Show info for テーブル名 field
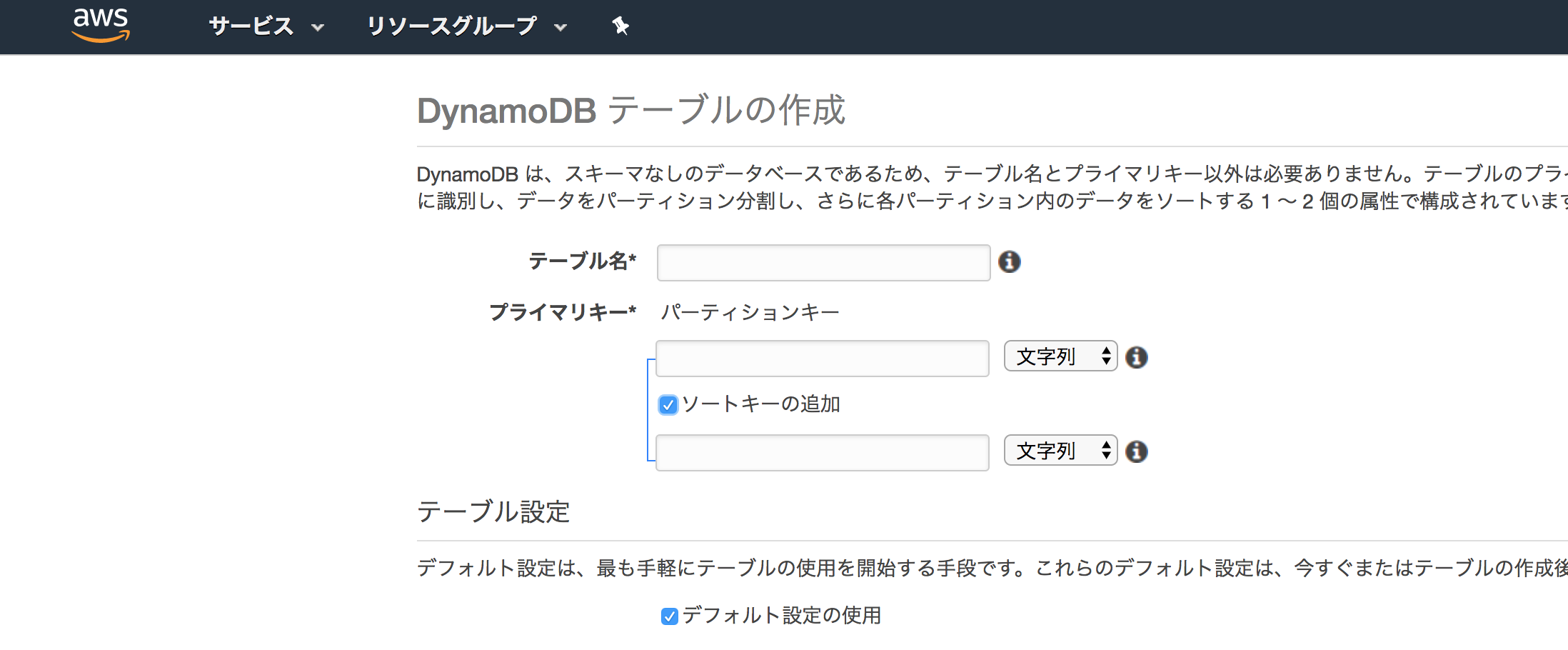The image size is (1568, 650). (1009, 262)
